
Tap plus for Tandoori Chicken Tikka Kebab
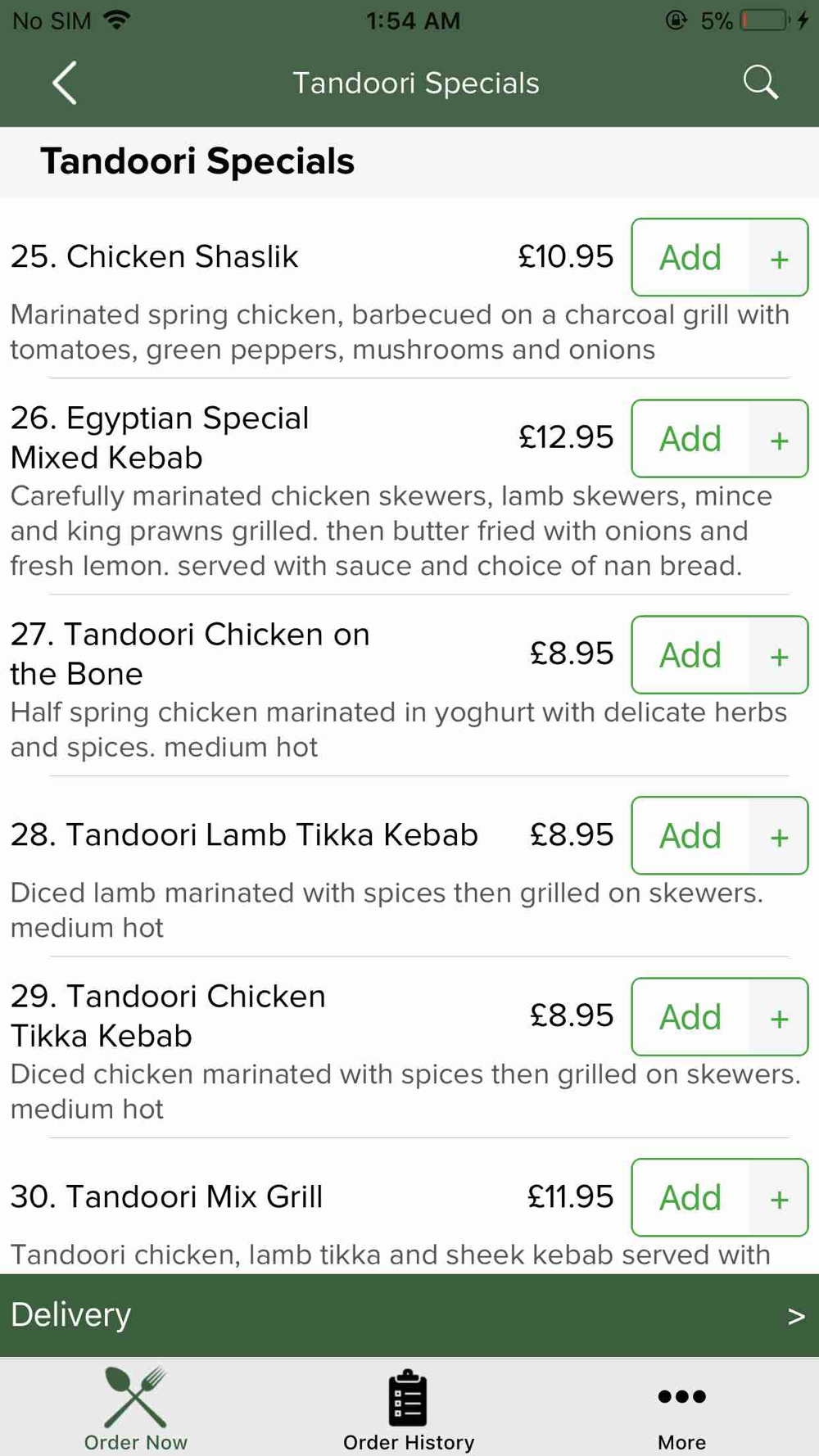779,1017
